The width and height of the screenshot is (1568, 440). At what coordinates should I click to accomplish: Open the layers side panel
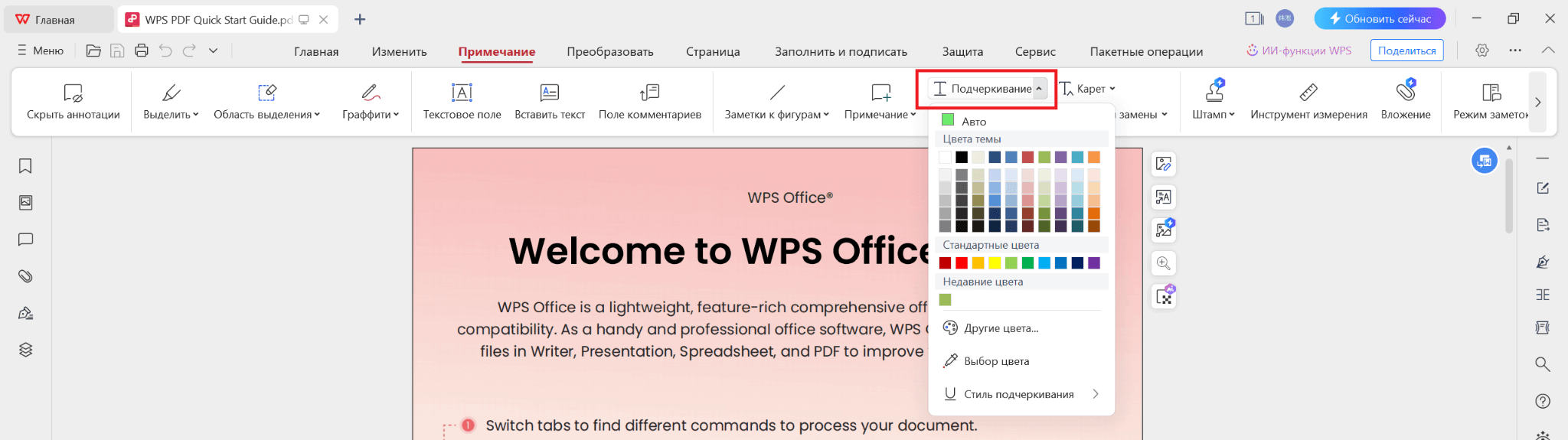click(x=25, y=350)
